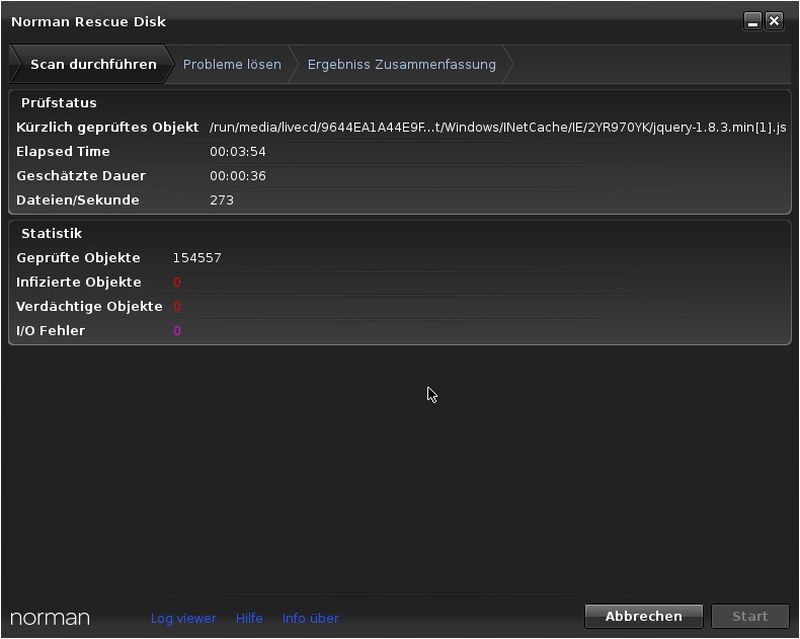Open the Log viewer link
The height and width of the screenshot is (639, 800).
[184, 619]
